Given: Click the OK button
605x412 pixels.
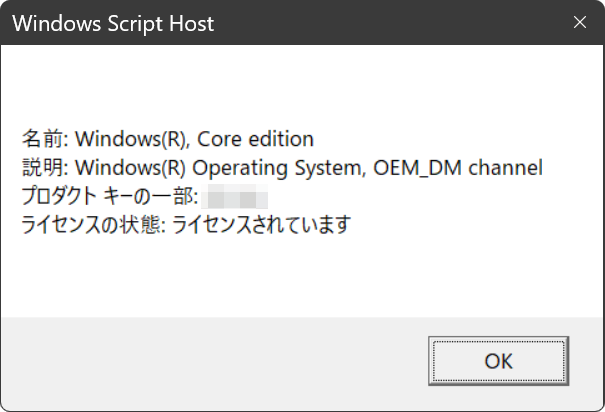Looking at the screenshot, I should click(498, 361).
